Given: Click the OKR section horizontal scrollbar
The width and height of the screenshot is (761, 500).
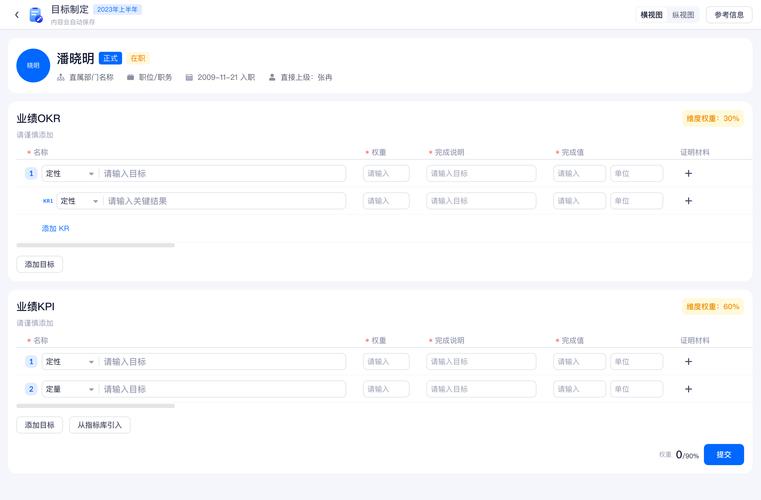Looking at the screenshot, I should point(96,245).
